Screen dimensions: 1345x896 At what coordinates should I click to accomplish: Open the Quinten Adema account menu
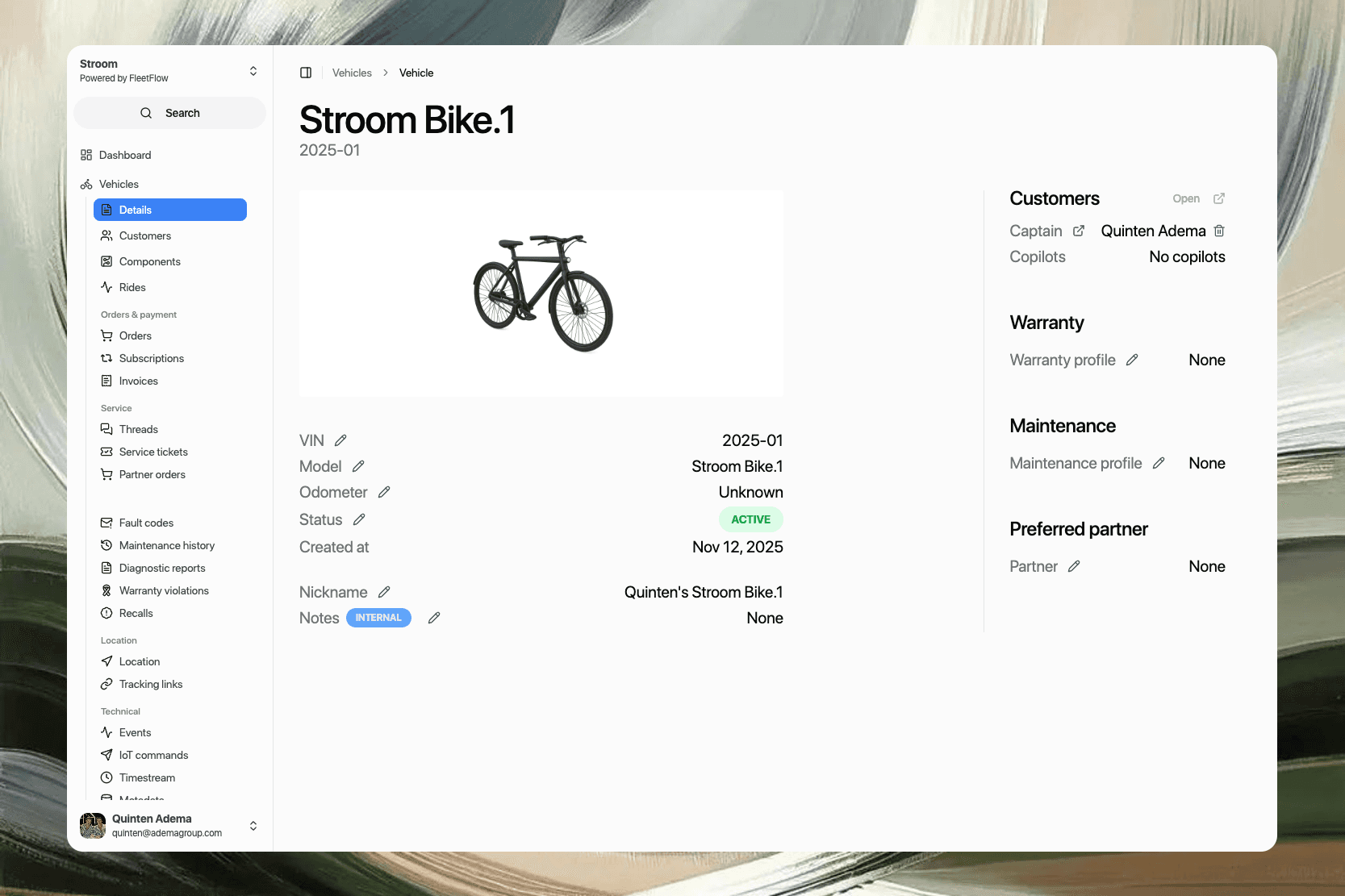pyautogui.click(x=253, y=826)
